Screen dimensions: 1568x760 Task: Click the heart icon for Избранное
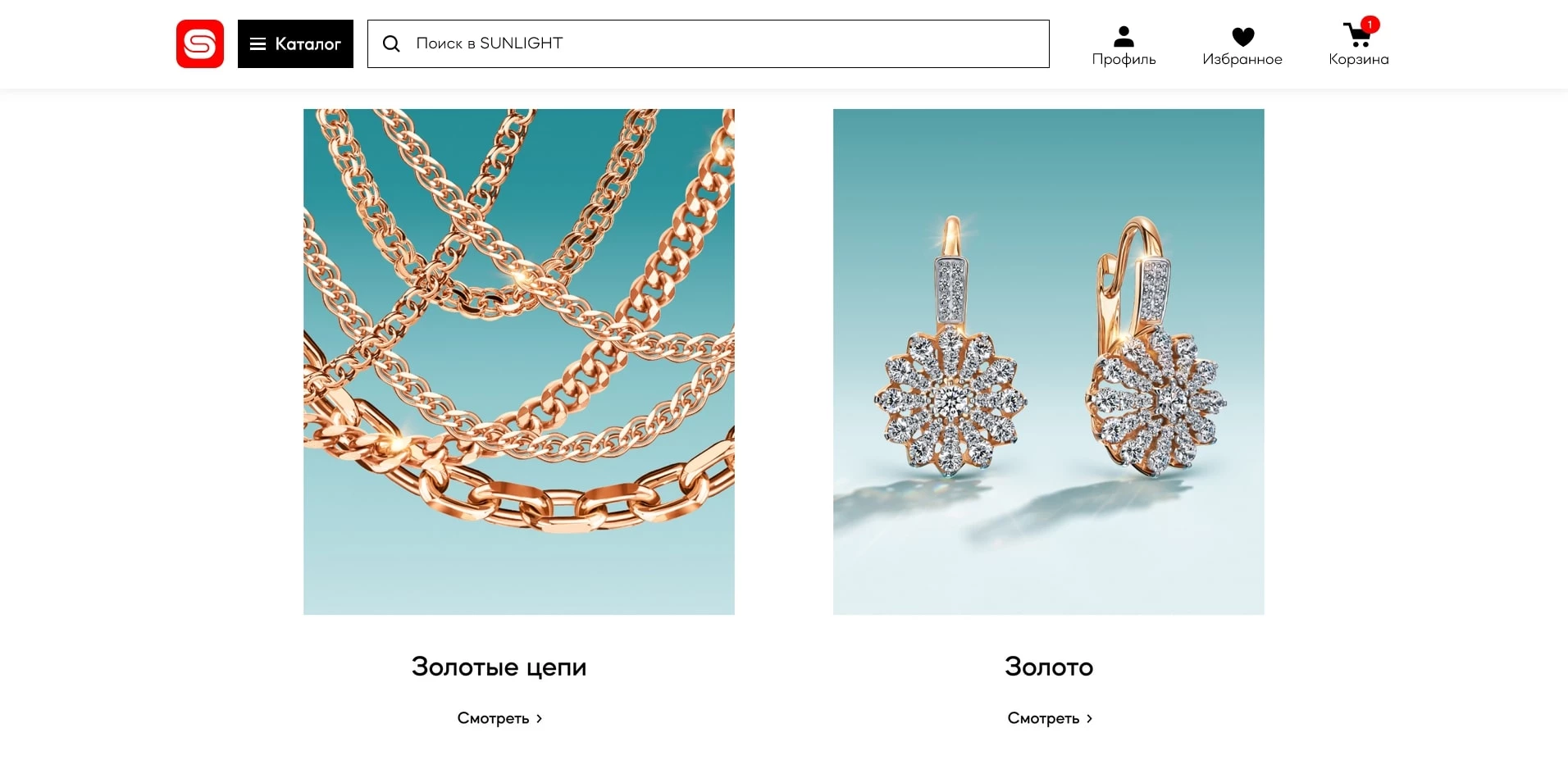point(1242,35)
